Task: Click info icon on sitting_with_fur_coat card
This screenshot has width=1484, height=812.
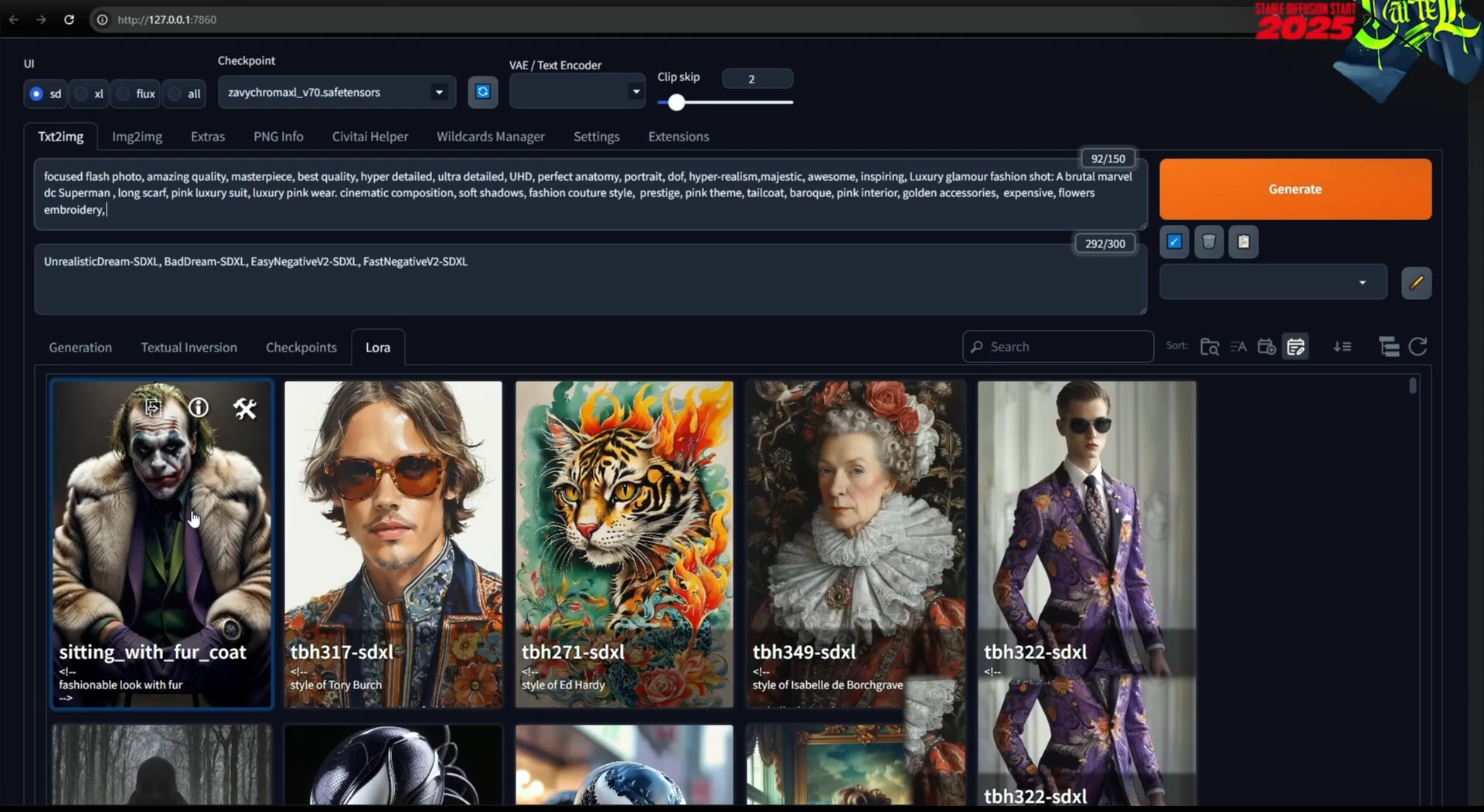Action: coord(199,407)
